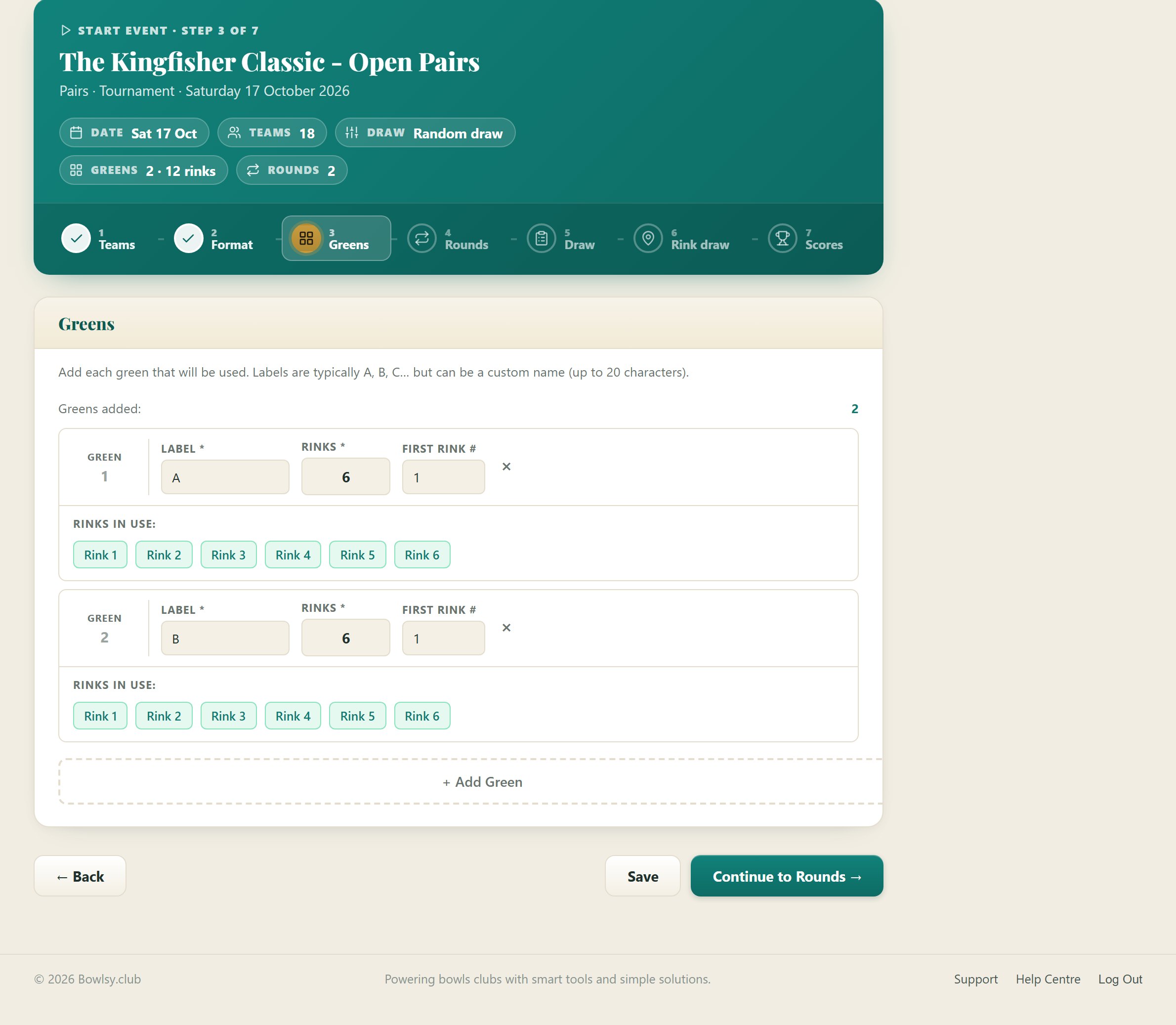The image size is (1176, 1025).
Task: Click the Draw step clipboard icon
Action: click(x=541, y=239)
